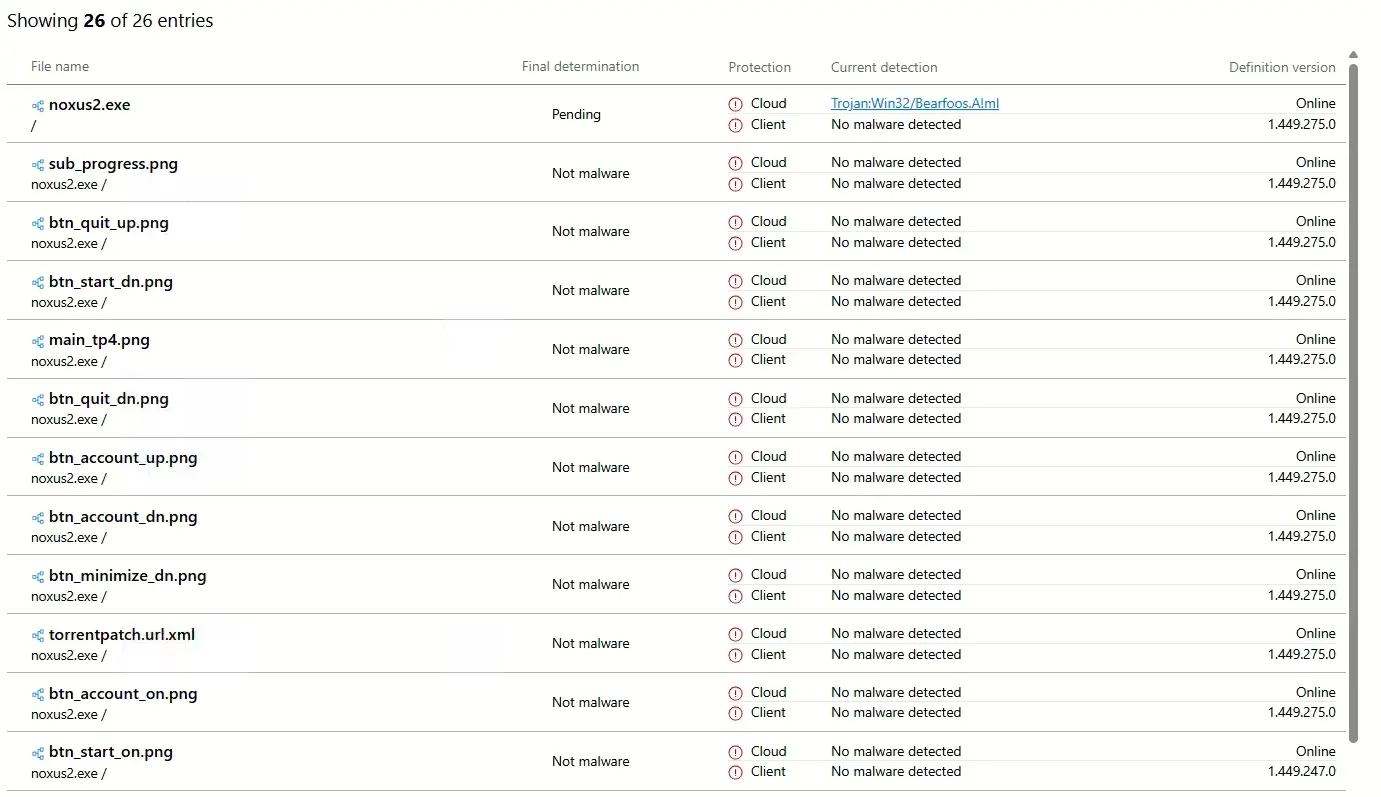Click the tree icon next to btn_minimize_dn.png
This screenshot has height=797, width=1381.
38,576
